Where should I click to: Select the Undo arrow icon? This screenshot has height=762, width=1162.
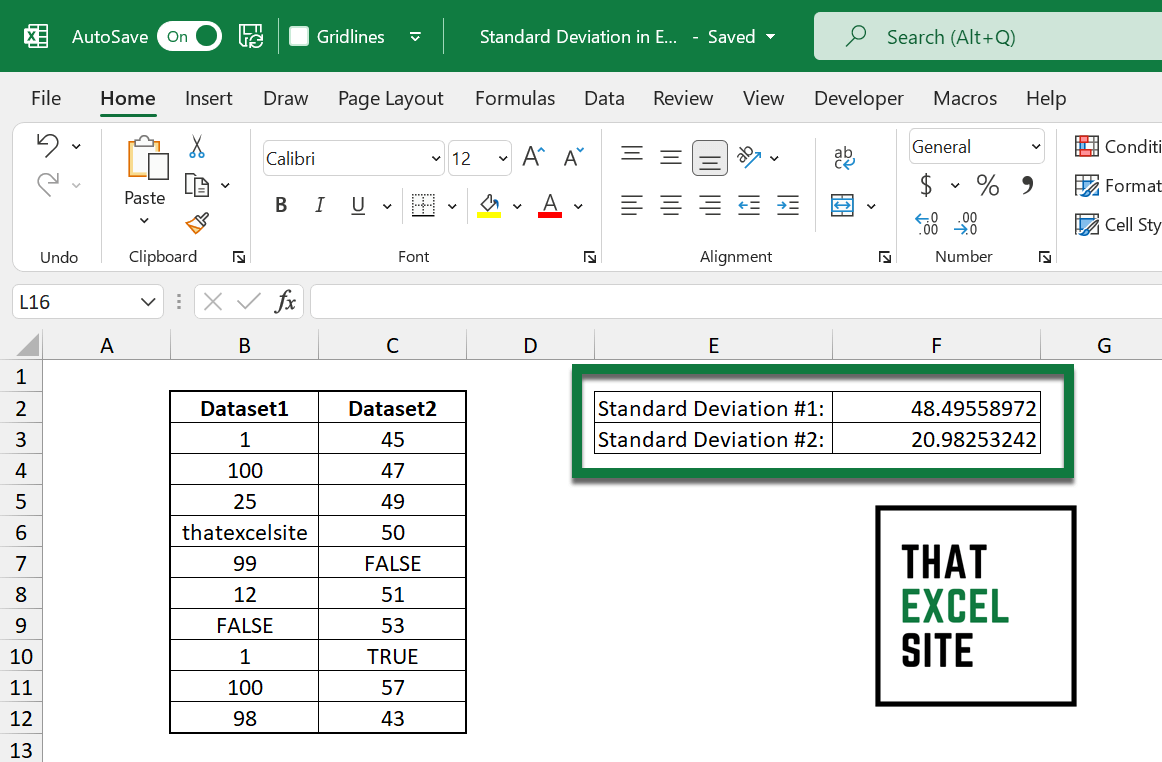pos(50,145)
